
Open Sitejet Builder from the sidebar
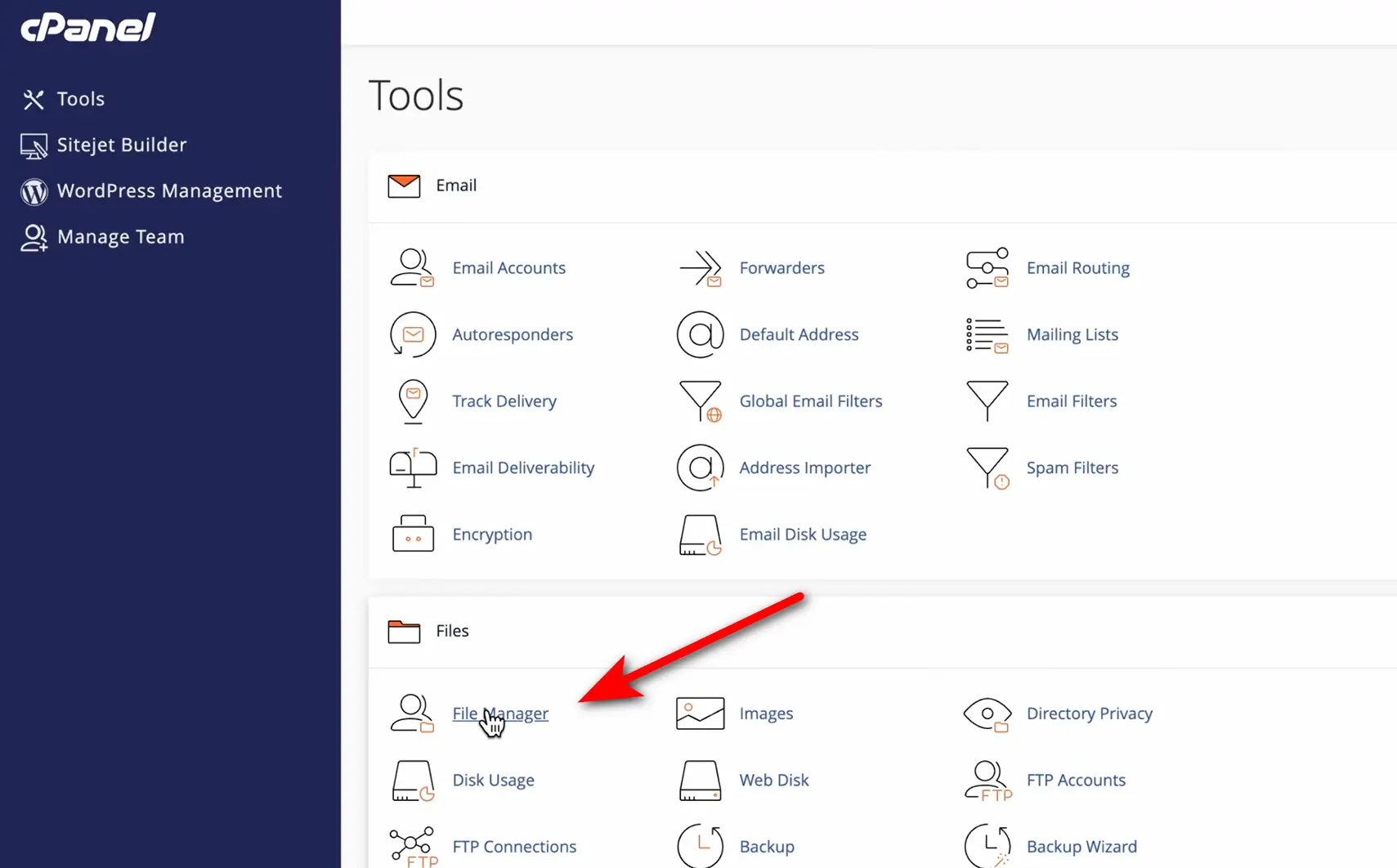(121, 145)
